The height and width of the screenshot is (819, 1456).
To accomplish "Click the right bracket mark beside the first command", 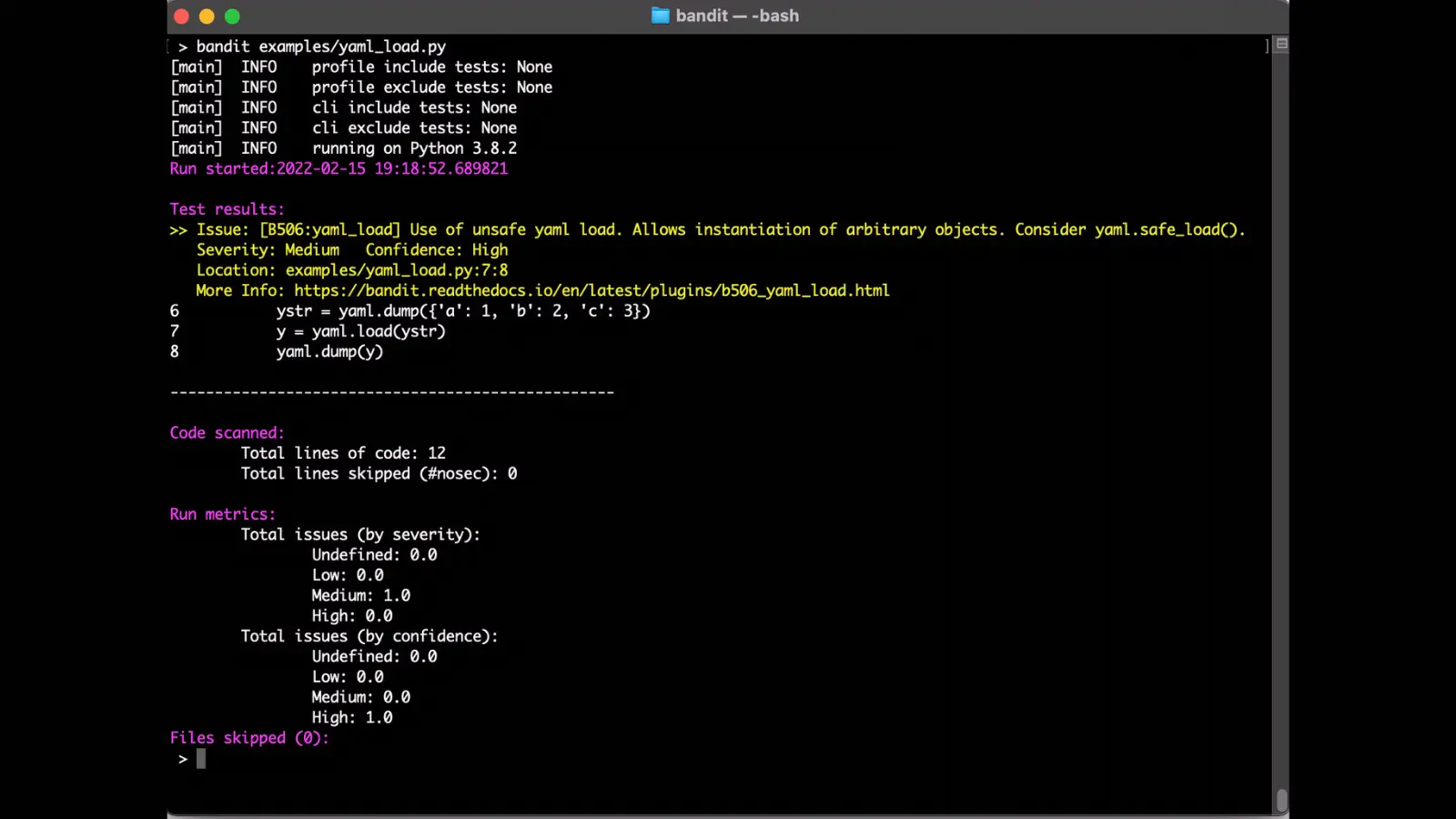I will [1267, 45].
